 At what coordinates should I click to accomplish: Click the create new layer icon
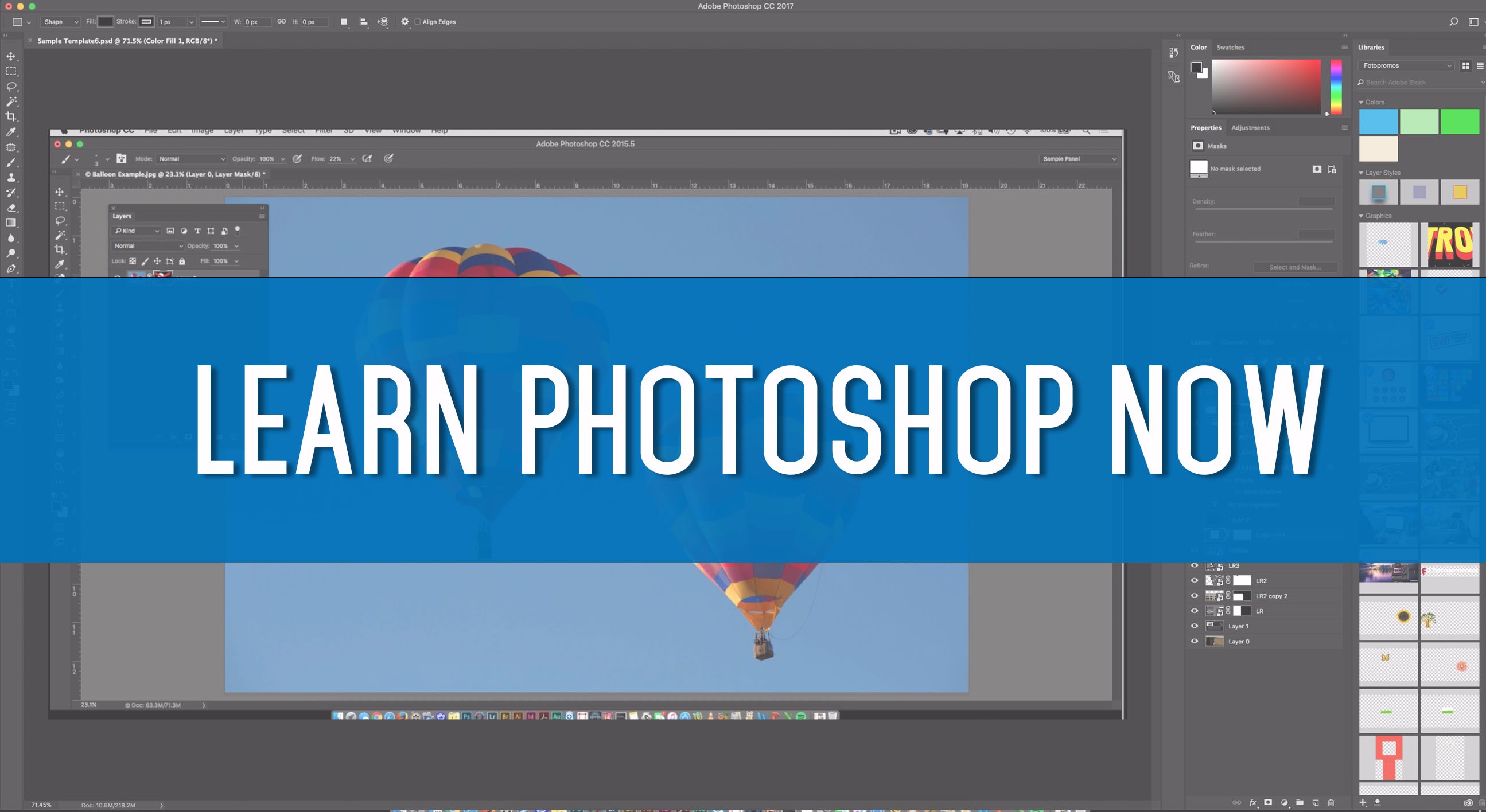point(1316,802)
